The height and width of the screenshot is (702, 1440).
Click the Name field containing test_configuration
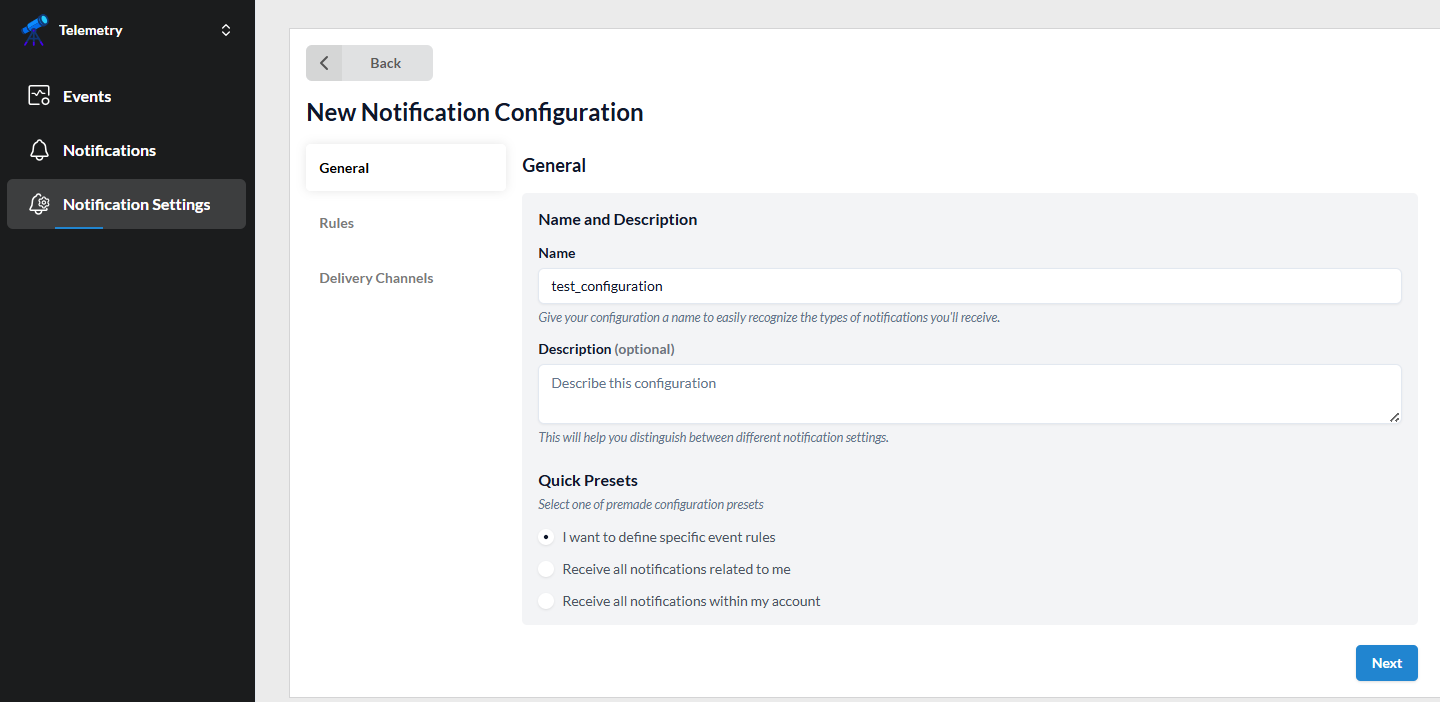point(969,286)
